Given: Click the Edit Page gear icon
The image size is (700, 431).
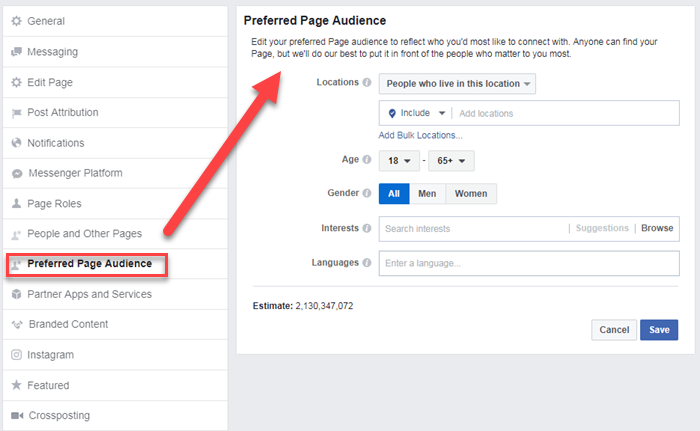Looking at the screenshot, I should pos(17,82).
